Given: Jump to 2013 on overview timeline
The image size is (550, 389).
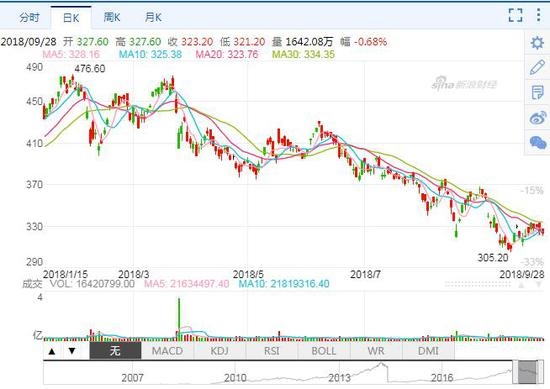Looking at the screenshot, I should (x=339, y=378).
